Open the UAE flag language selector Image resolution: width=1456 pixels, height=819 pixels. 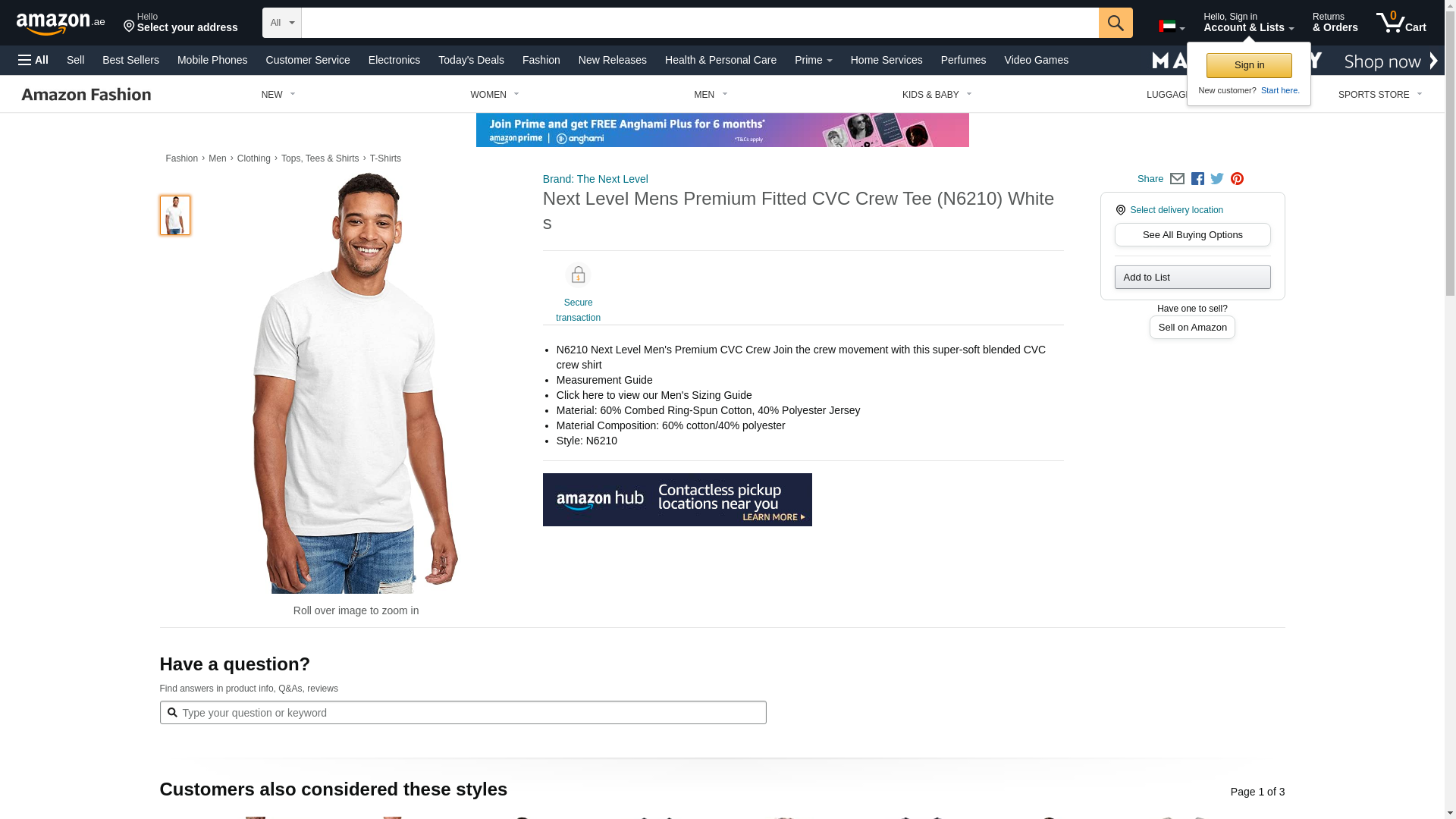coord(1172,27)
